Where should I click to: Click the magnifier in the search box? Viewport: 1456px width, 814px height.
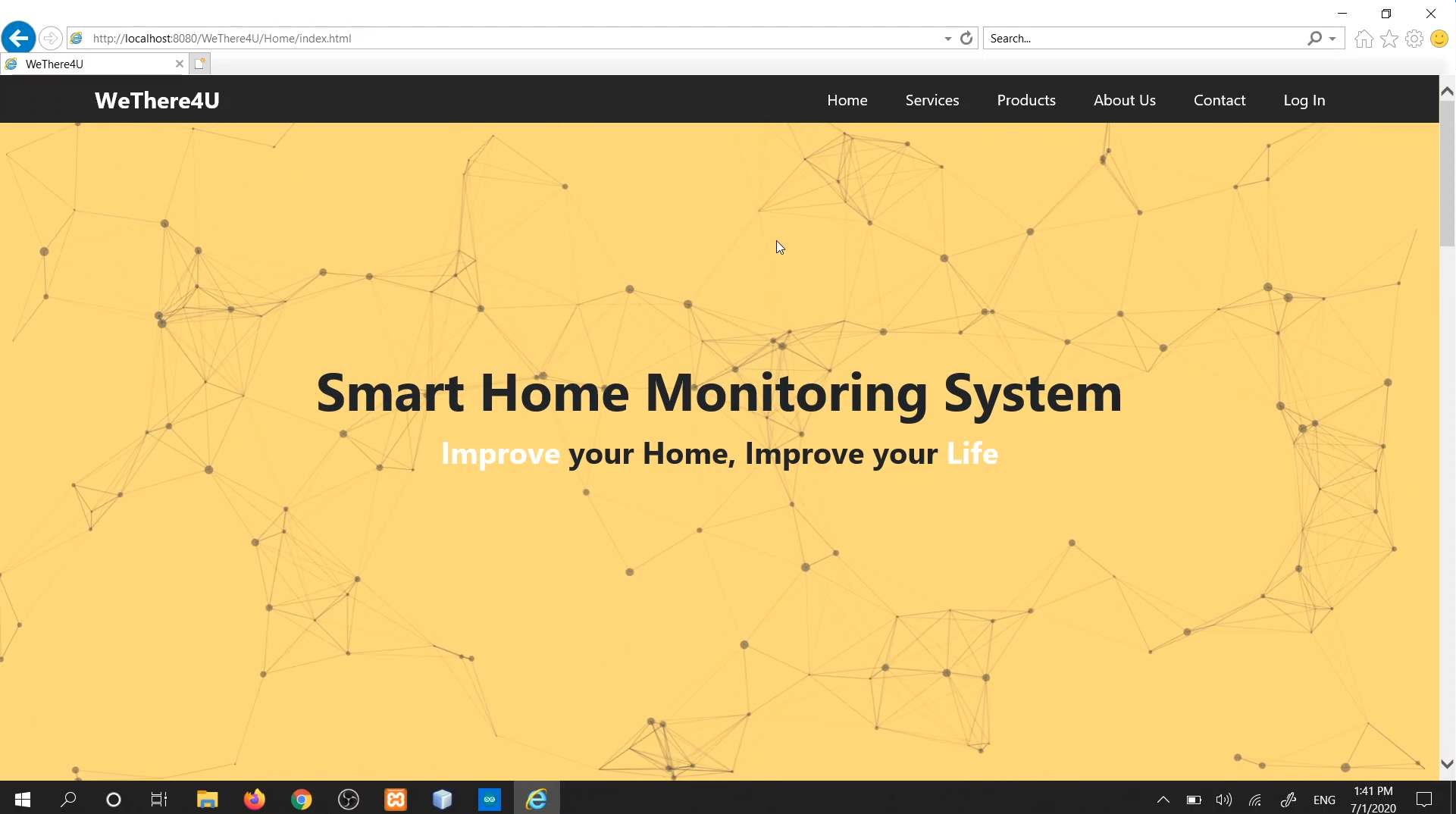(x=1317, y=38)
